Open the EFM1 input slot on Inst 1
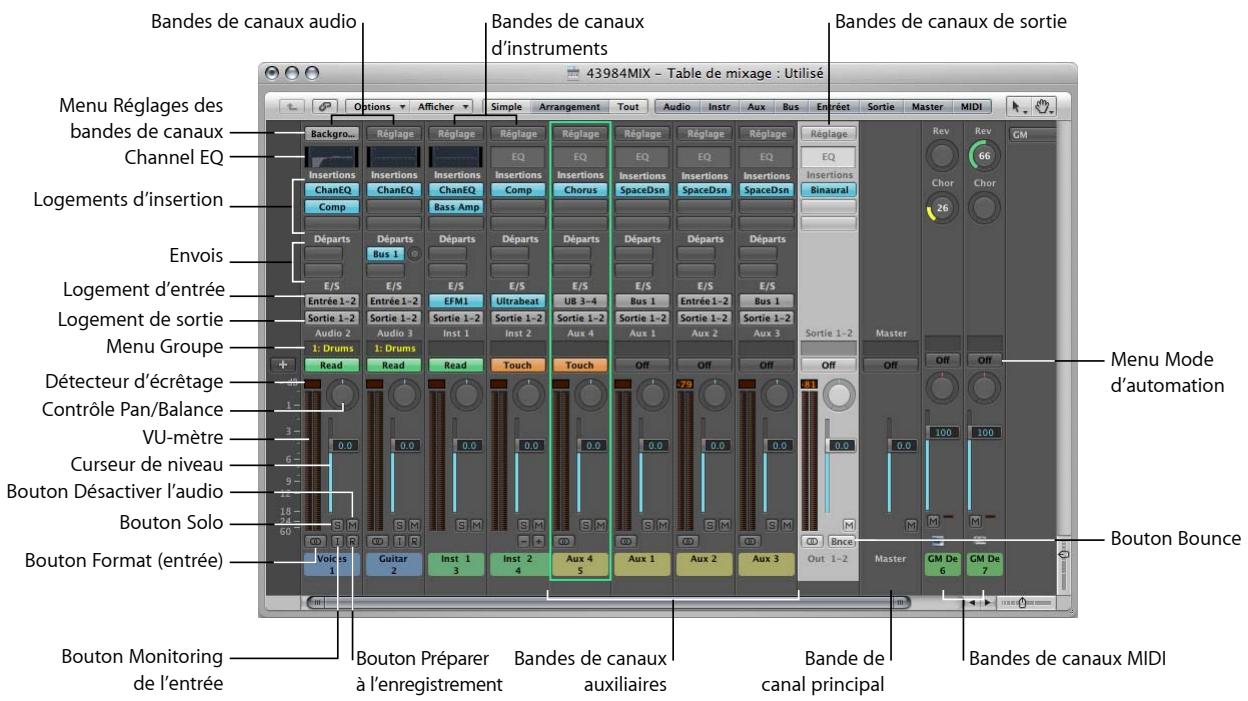 (456, 299)
